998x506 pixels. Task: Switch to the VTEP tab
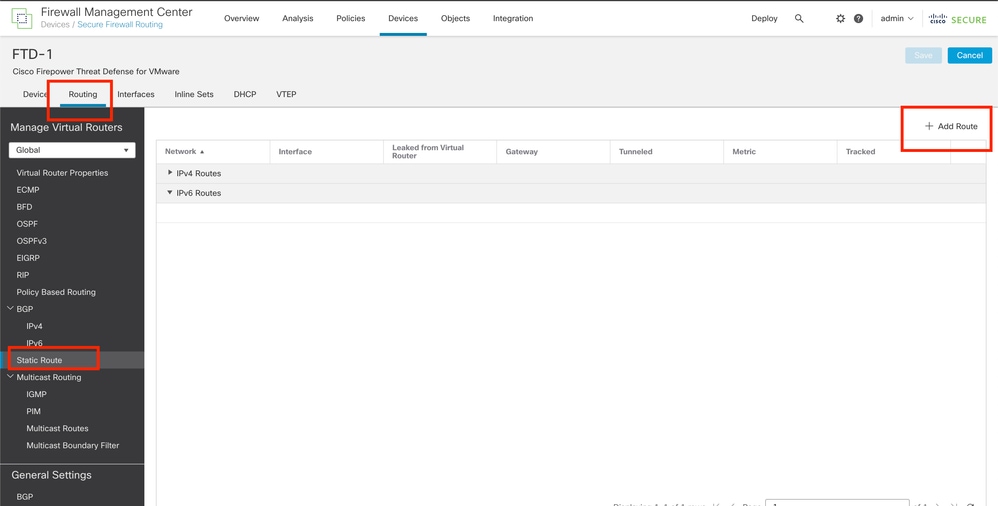(286, 94)
